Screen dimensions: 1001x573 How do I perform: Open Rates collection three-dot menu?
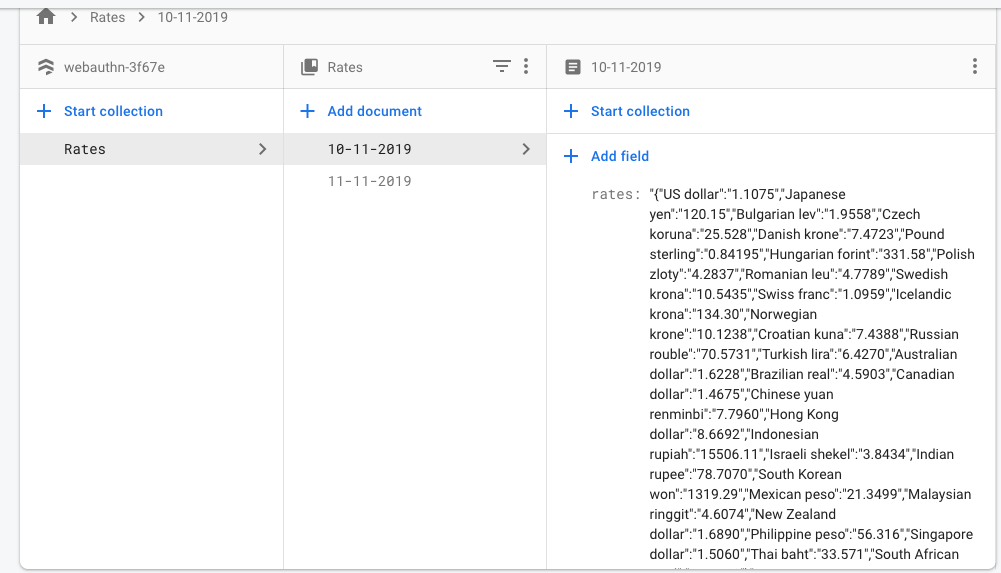click(526, 67)
